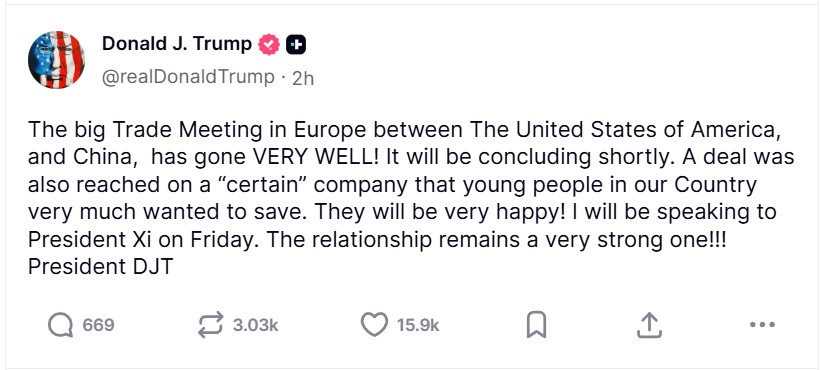Click the "President Xi on Friday" sentence
This screenshot has width=821, height=370.
point(143,240)
